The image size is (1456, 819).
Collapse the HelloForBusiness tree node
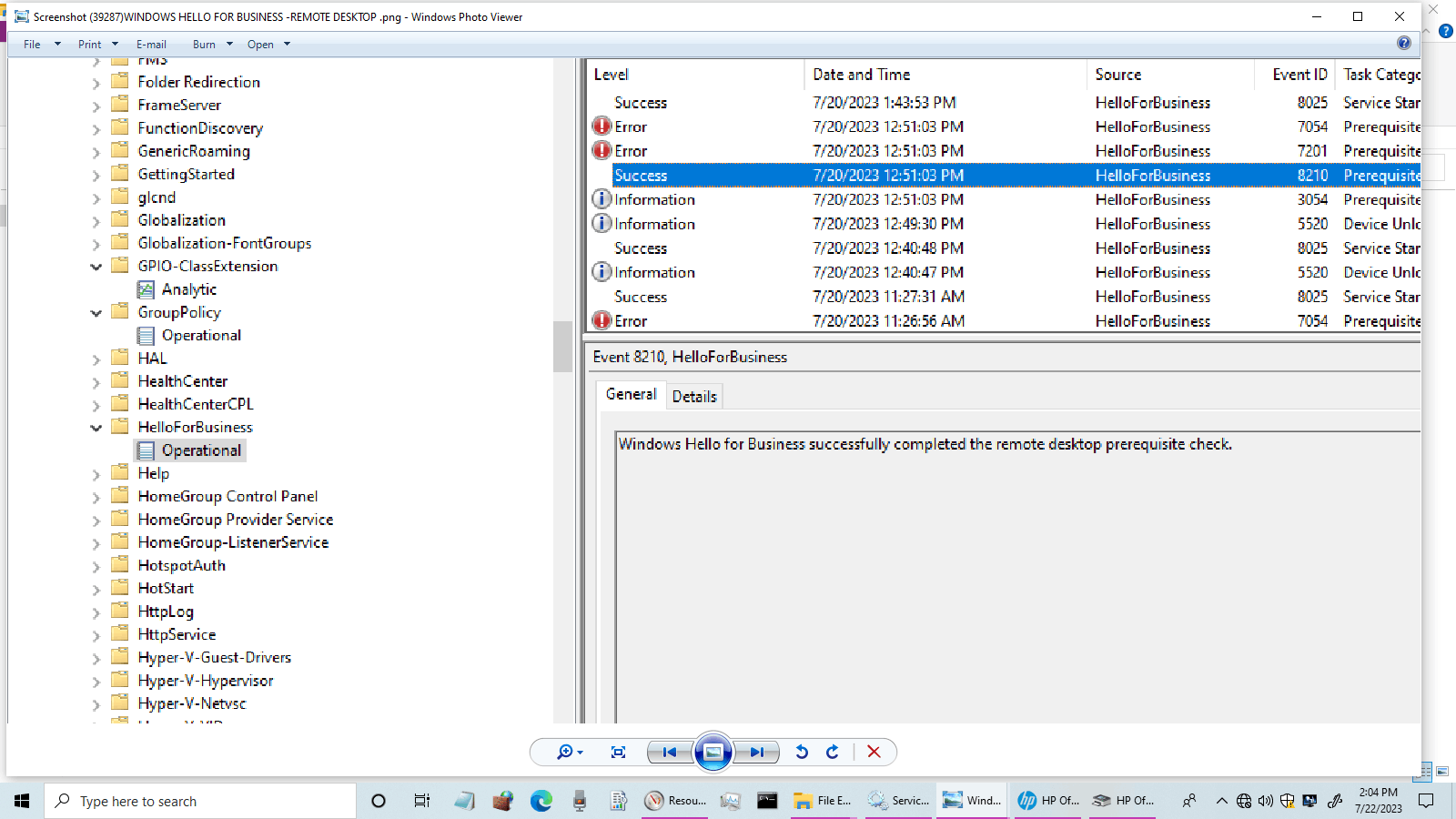pos(96,428)
